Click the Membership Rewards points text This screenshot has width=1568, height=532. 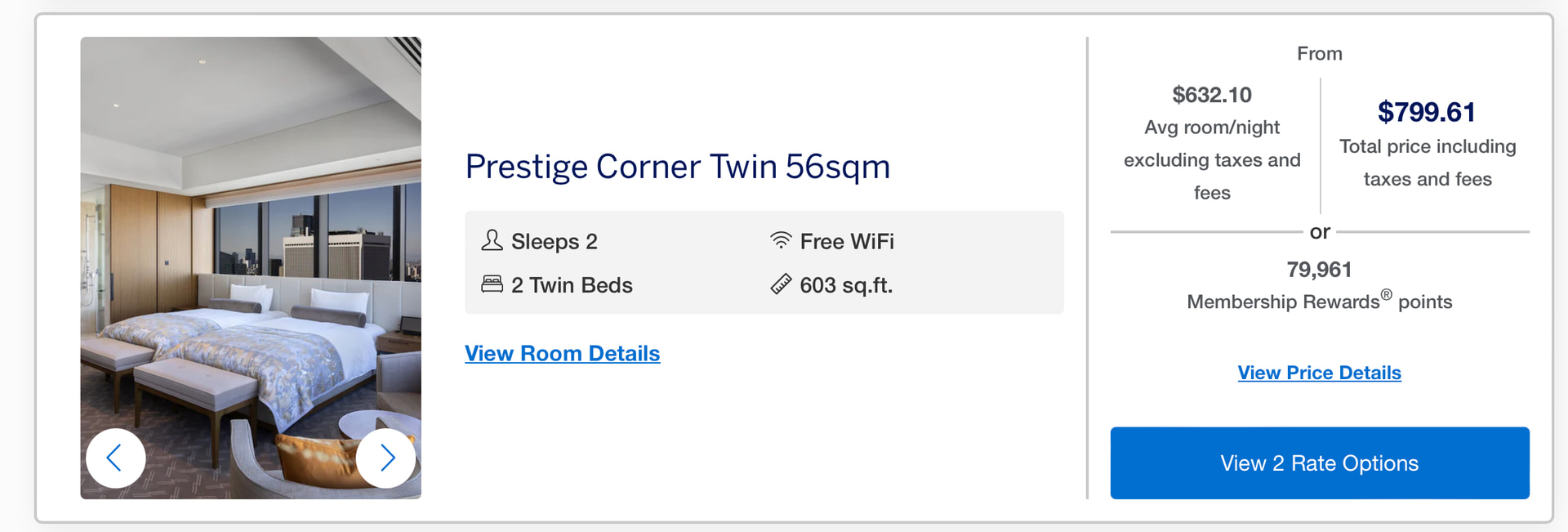pos(1319,302)
